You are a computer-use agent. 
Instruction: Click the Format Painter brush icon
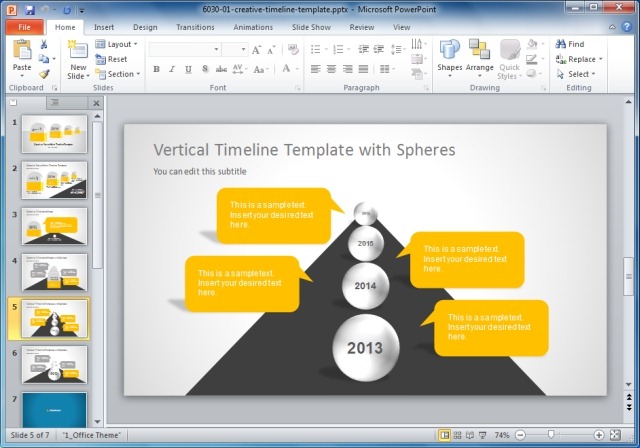click(x=44, y=74)
